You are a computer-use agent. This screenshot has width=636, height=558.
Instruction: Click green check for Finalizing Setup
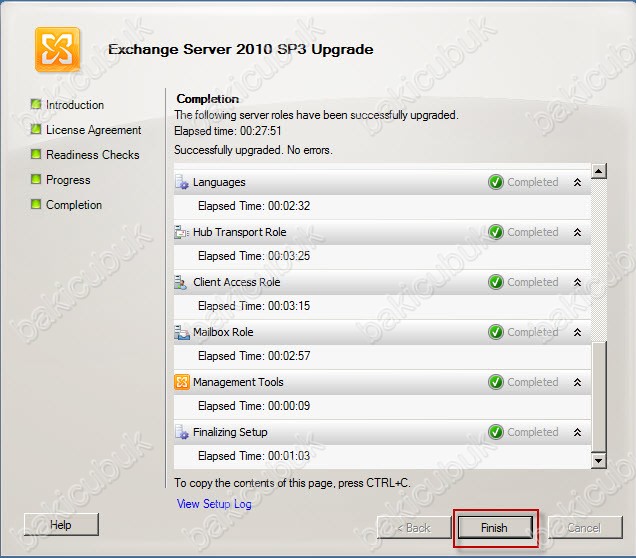tap(496, 432)
